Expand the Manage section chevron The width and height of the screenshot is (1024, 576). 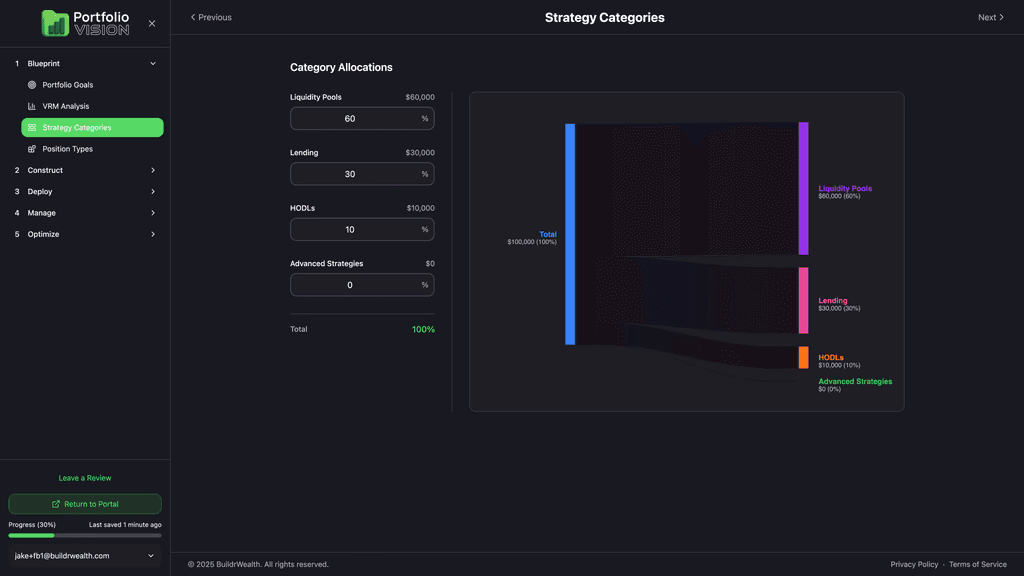coord(153,213)
